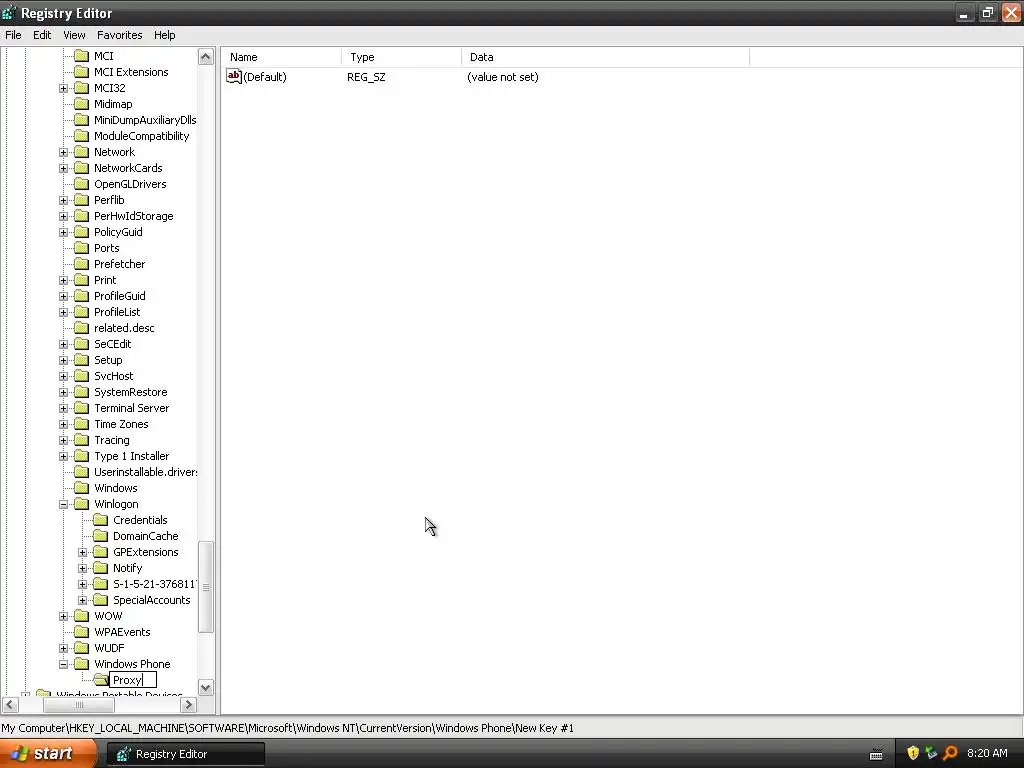1024x768 pixels.
Task: Click the Registry Editor title bar icon
Action: [9, 12]
